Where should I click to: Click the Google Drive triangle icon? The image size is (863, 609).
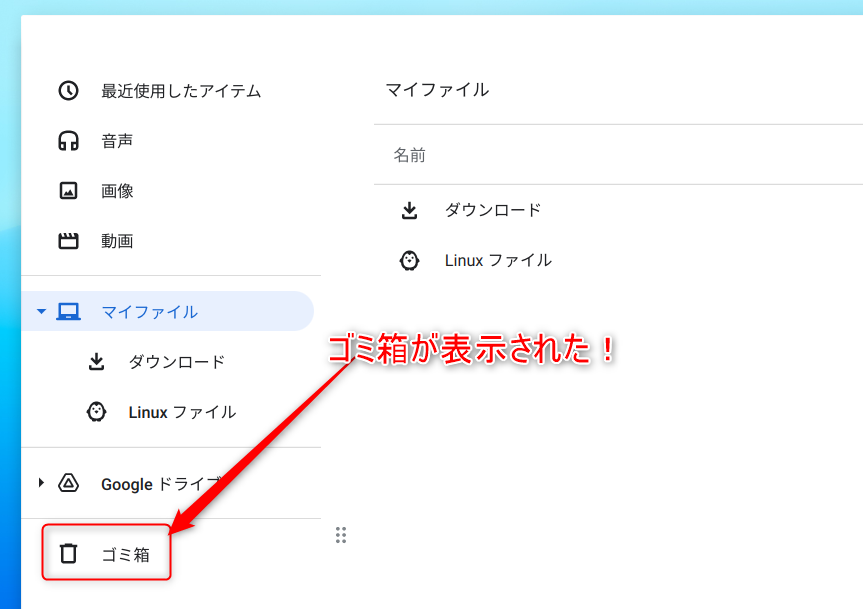click(x=68, y=483)
